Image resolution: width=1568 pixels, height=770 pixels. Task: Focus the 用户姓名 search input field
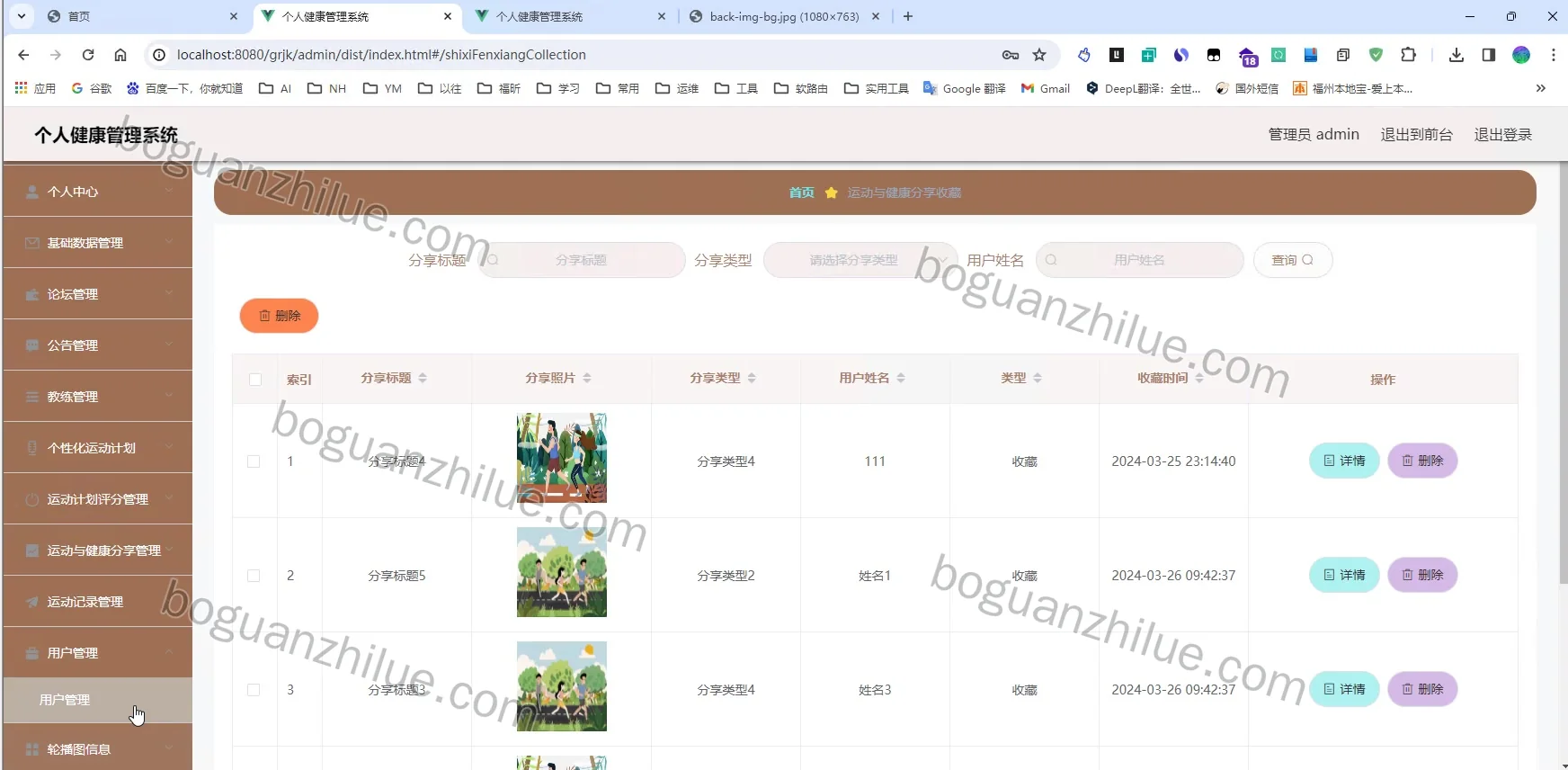[x=1139, y=260]
